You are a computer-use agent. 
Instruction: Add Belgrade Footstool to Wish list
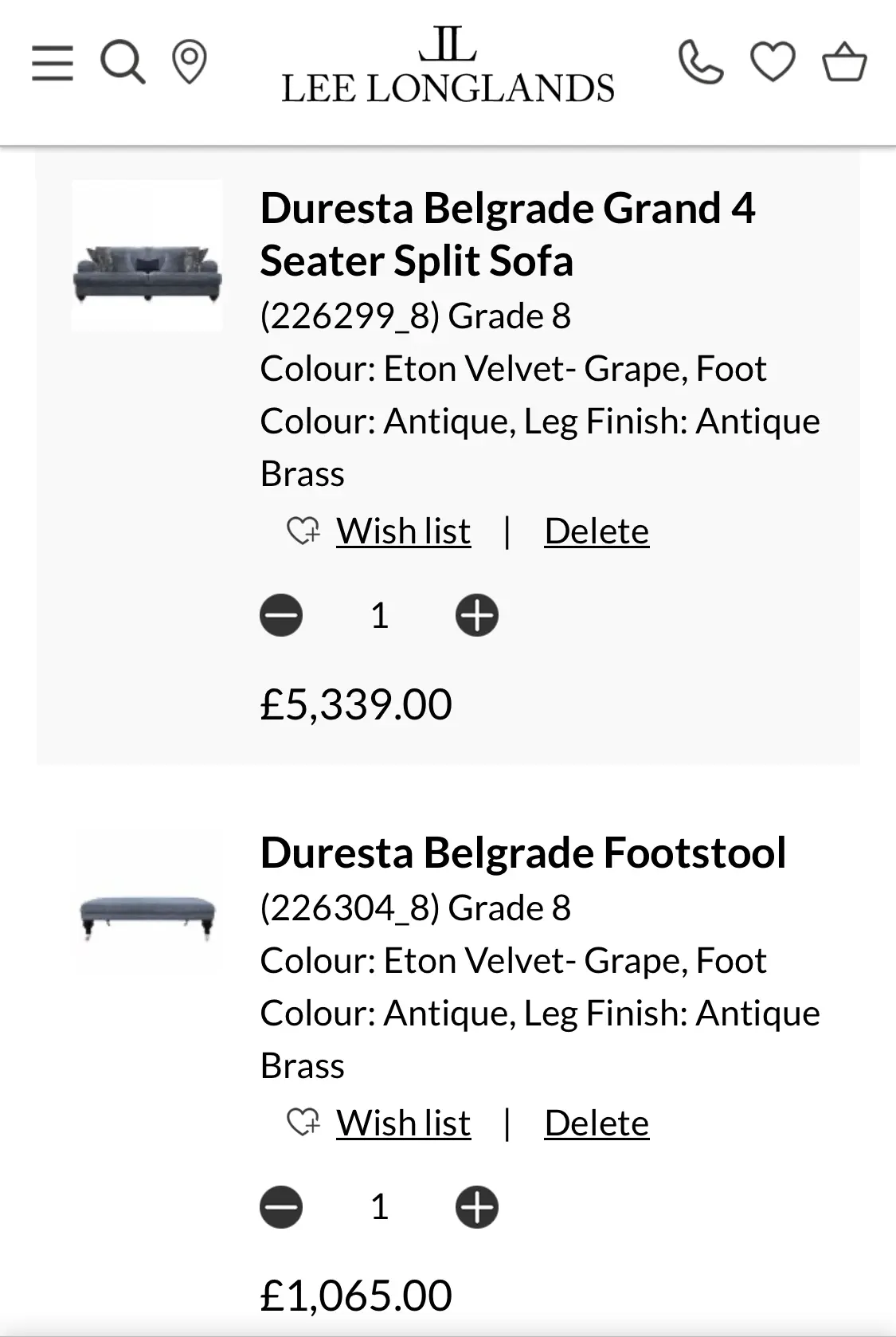[403, 1123]
